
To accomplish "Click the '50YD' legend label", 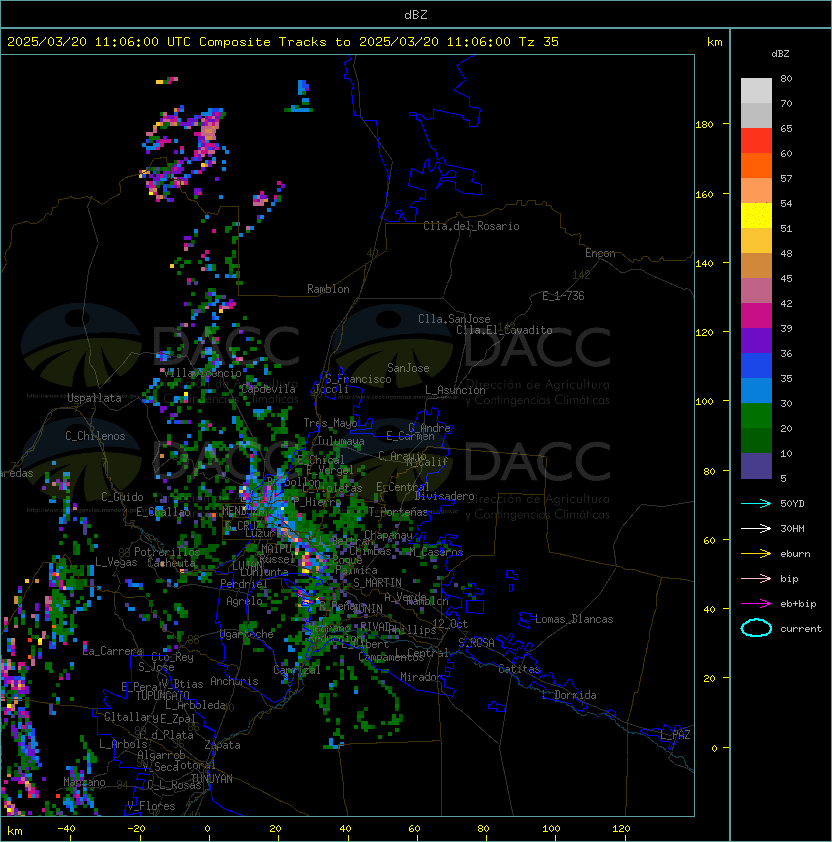I will [792, 503].
